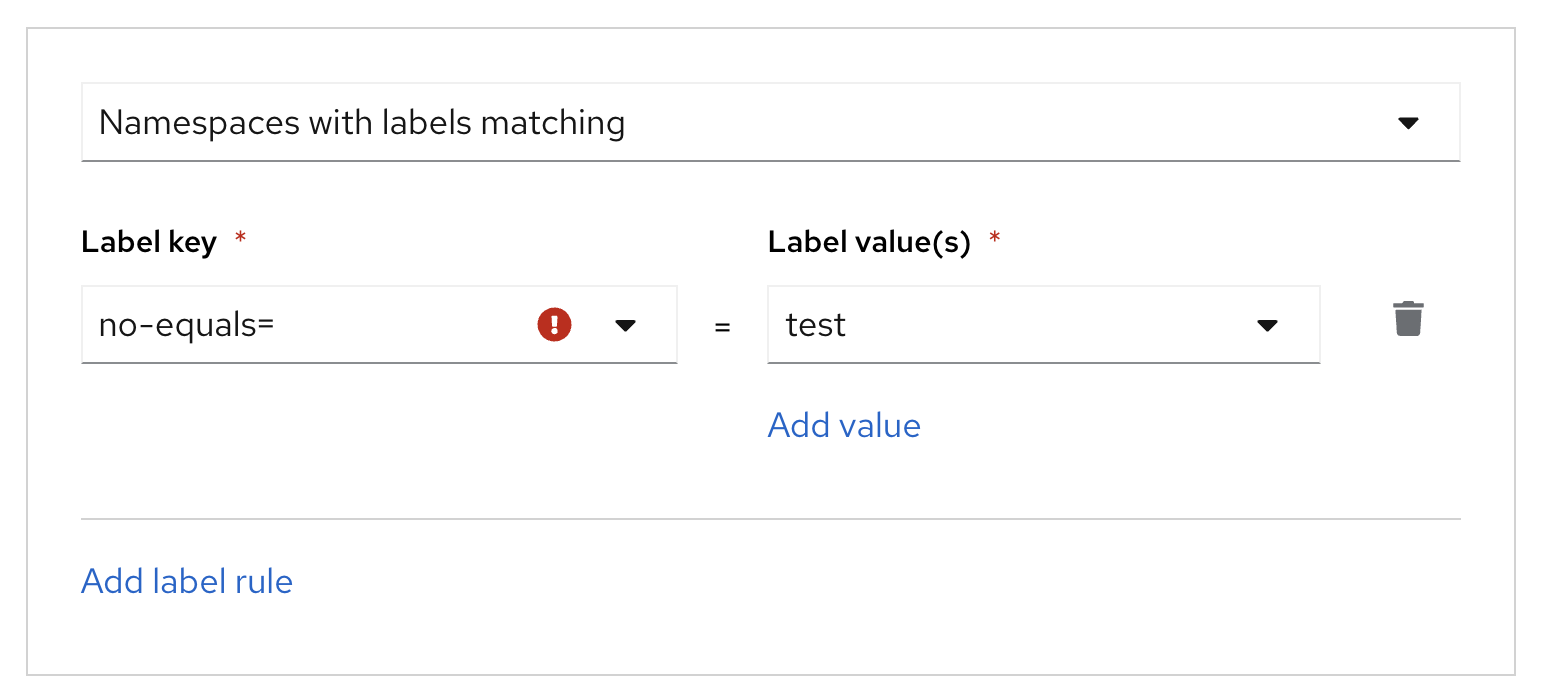Focus the "test" label value text
1544x696 pixels.
pos(816,325)
